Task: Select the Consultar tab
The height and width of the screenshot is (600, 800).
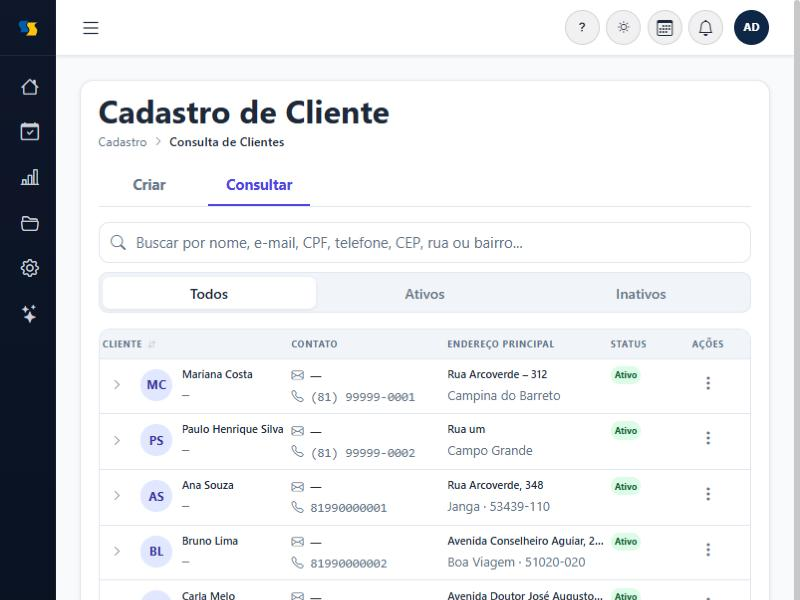Action: click(x=259, y=185)
